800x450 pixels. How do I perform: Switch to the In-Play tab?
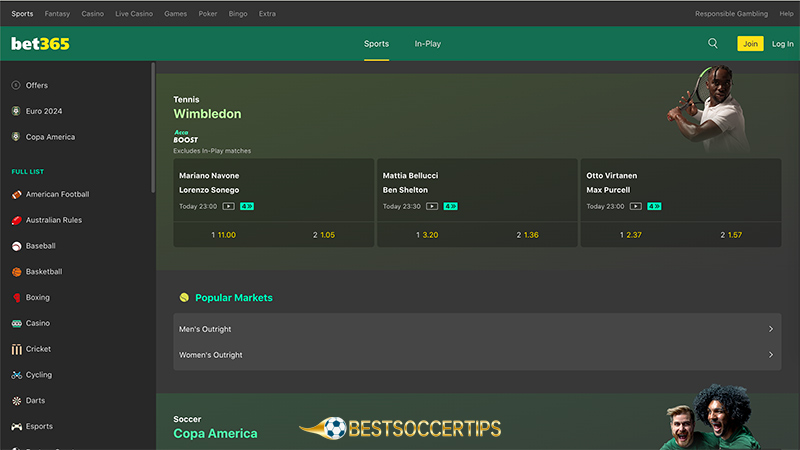[x=428, y=44]
